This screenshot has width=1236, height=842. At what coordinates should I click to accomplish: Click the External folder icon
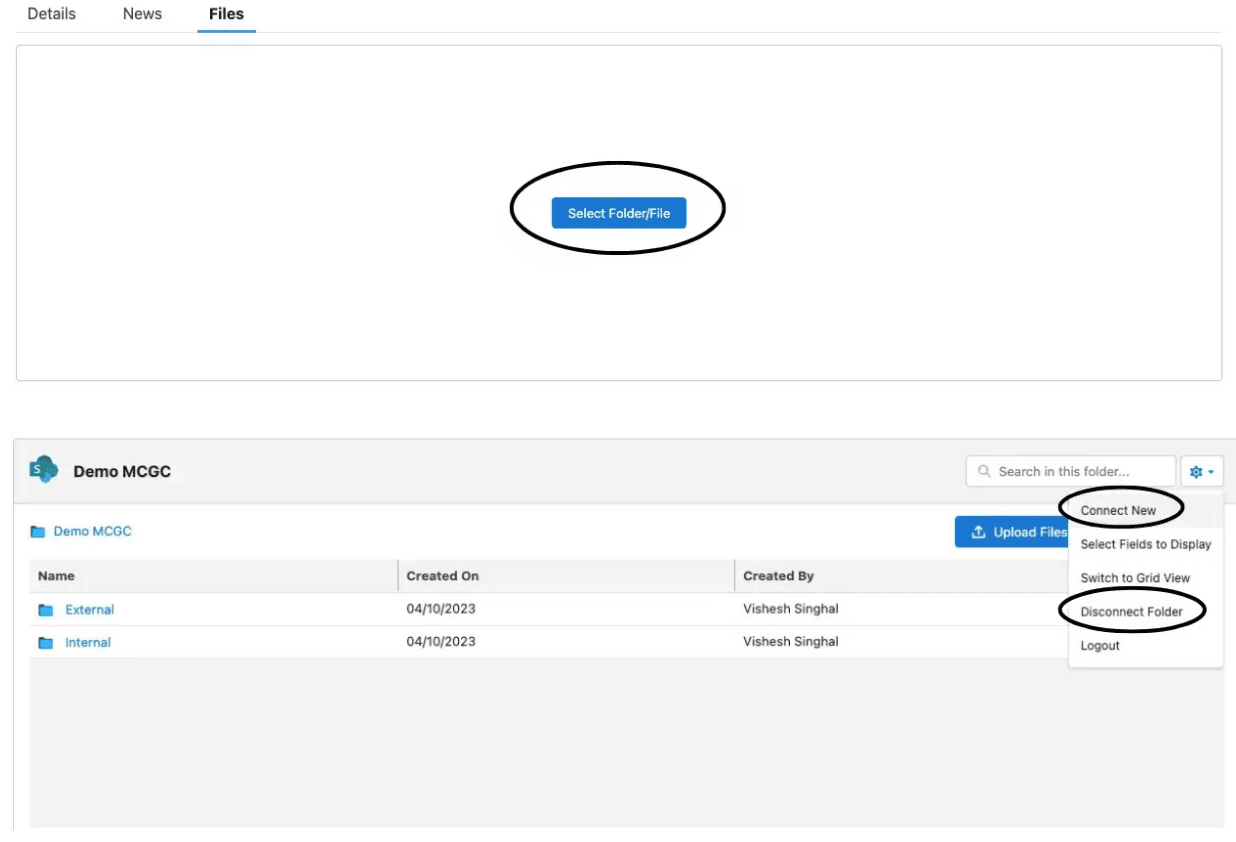click(46, 610)
